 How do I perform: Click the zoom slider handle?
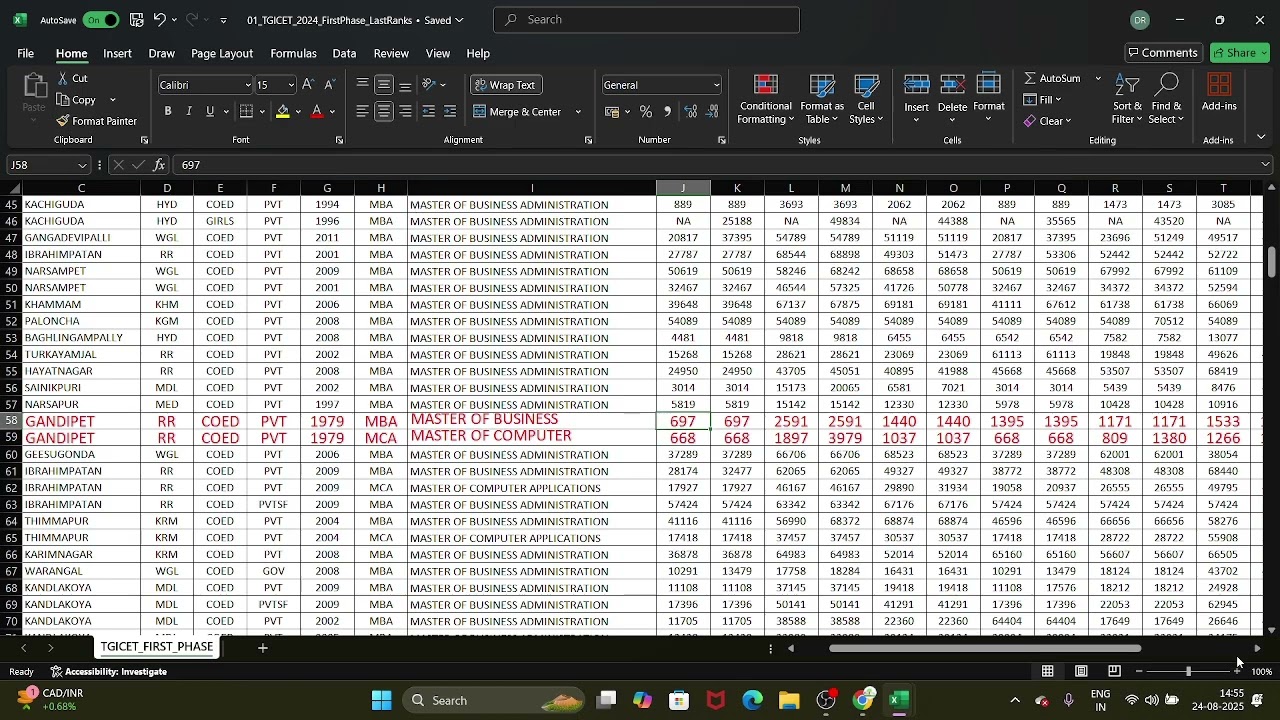pyautogui.click(x=1188, y=672)
